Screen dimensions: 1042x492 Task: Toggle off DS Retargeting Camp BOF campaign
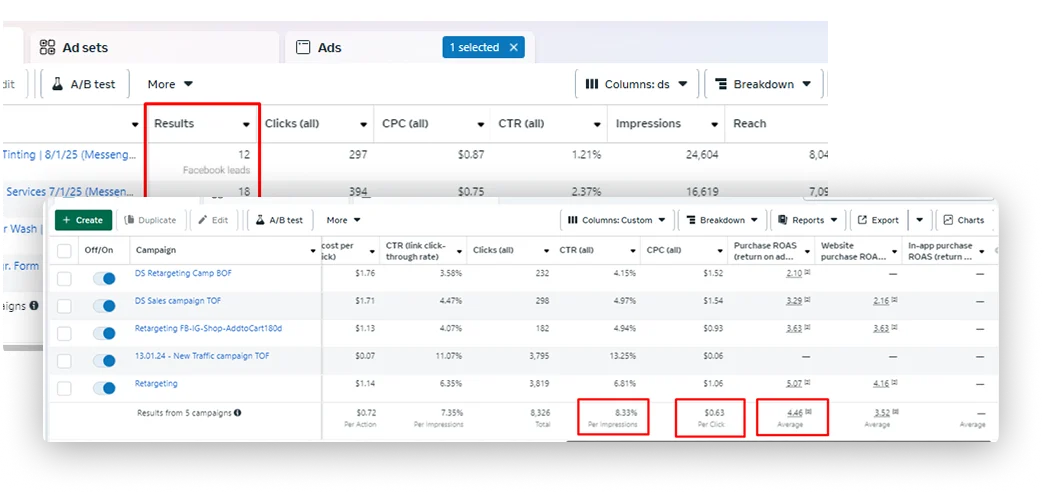(103, 279)
